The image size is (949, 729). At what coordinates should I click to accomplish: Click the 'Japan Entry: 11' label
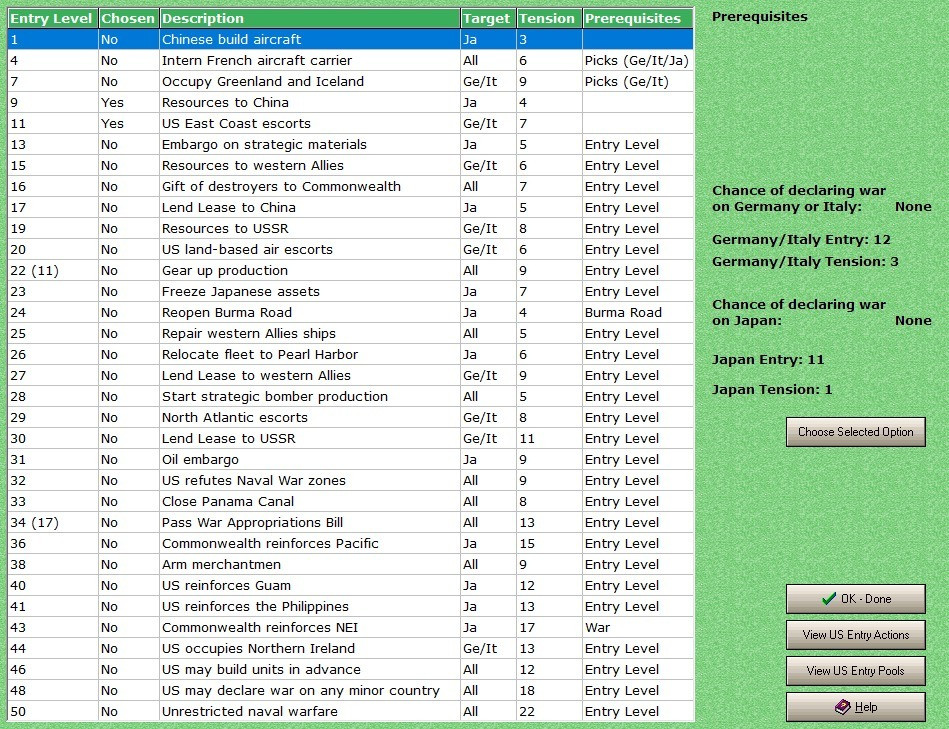pyautogui.click(x=768, y=359)
